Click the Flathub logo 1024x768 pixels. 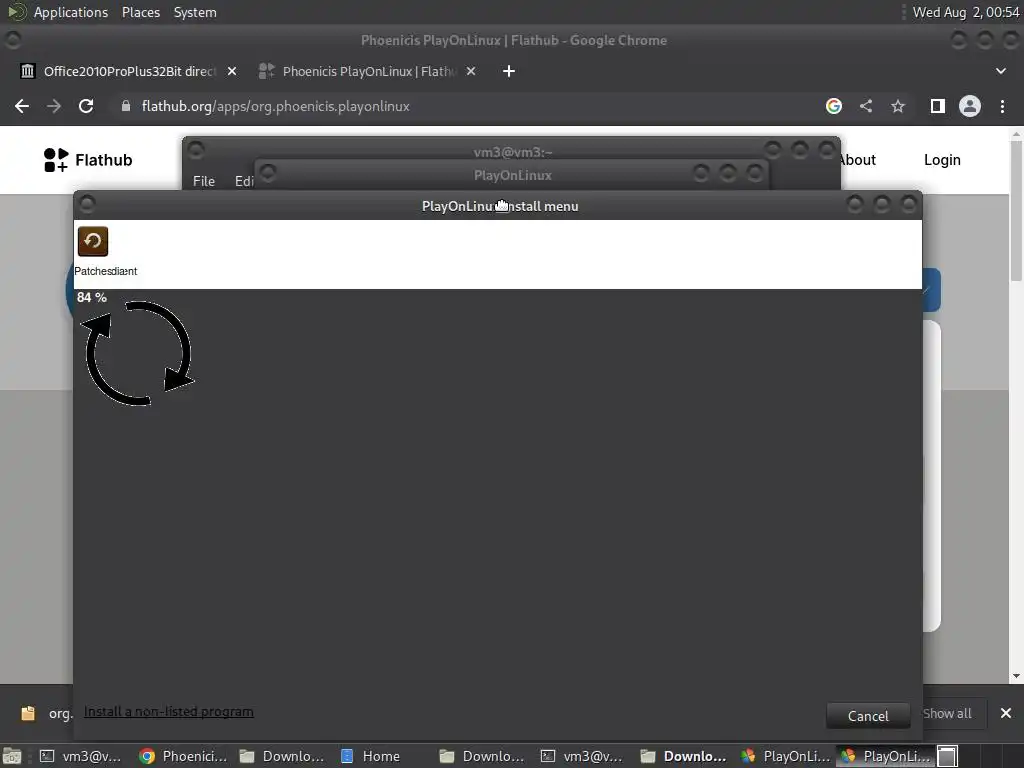coord(88,160)
